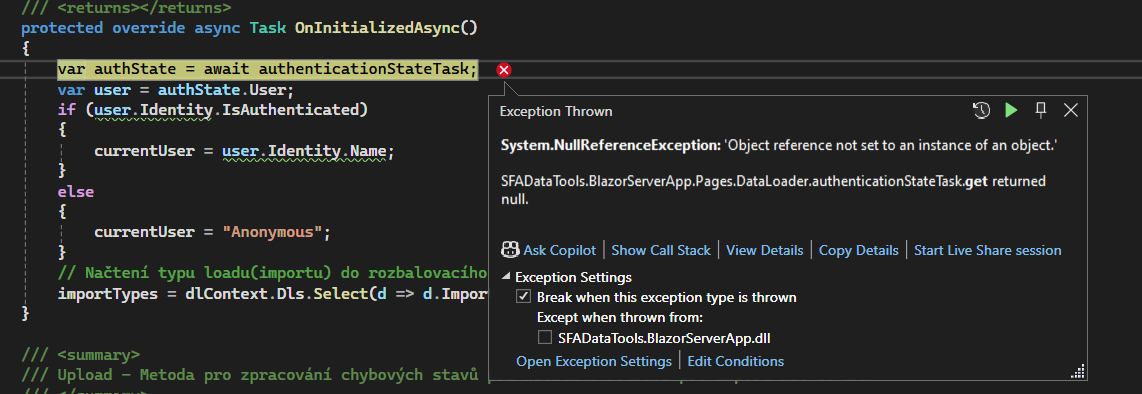Pin the Exception Thrown popup
Viewport: 1142px width, 394px height.
(1041, 111)
